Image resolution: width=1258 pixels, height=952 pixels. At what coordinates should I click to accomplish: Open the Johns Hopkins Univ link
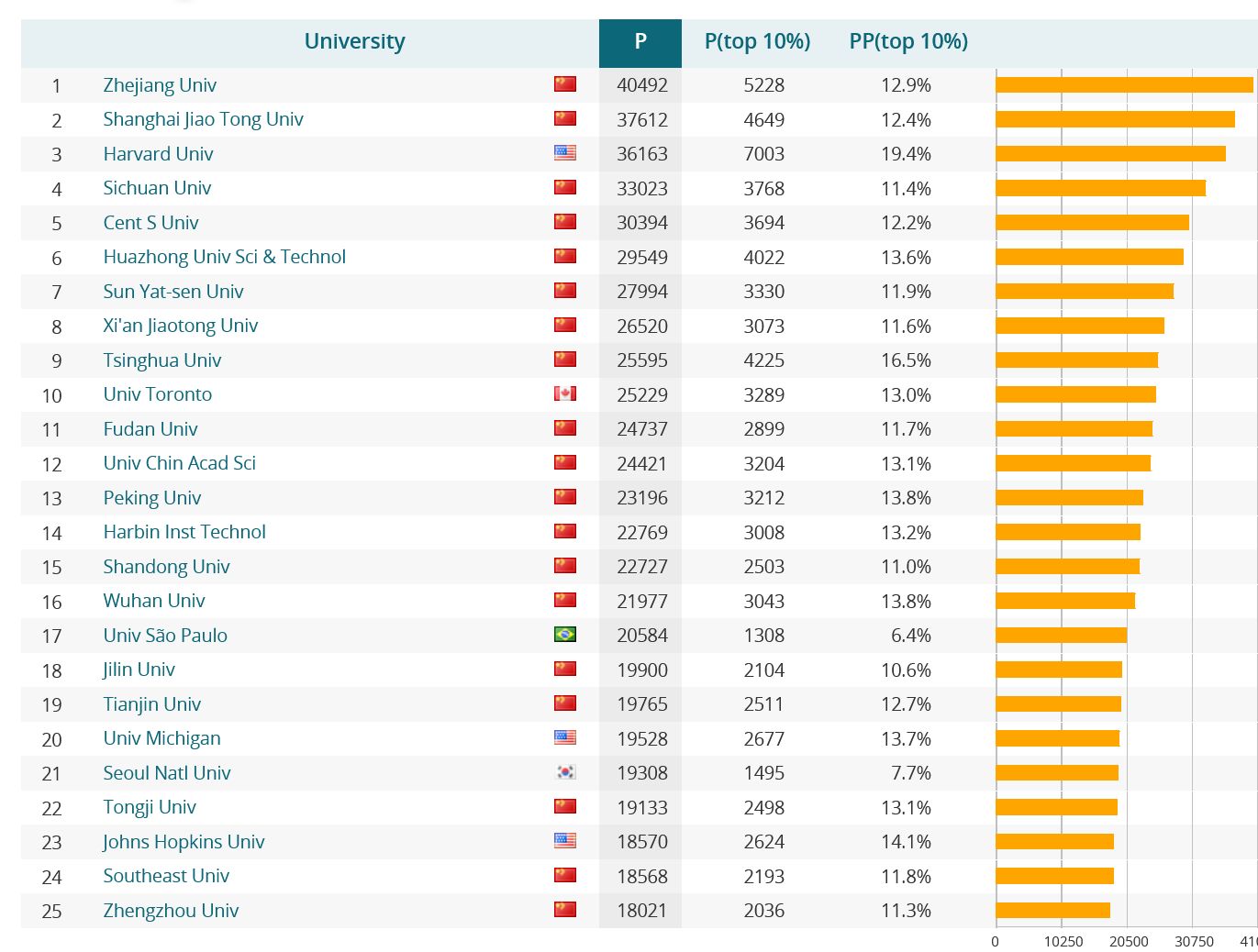coord(184,842)
